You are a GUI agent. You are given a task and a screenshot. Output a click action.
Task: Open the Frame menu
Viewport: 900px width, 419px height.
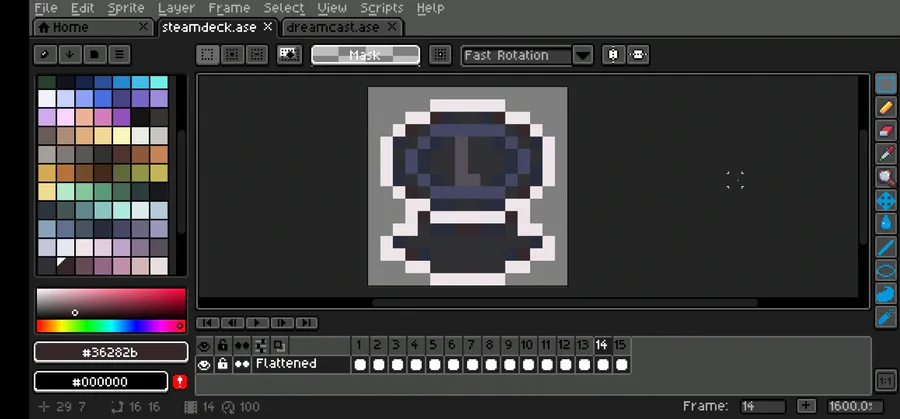click(229, 8)
